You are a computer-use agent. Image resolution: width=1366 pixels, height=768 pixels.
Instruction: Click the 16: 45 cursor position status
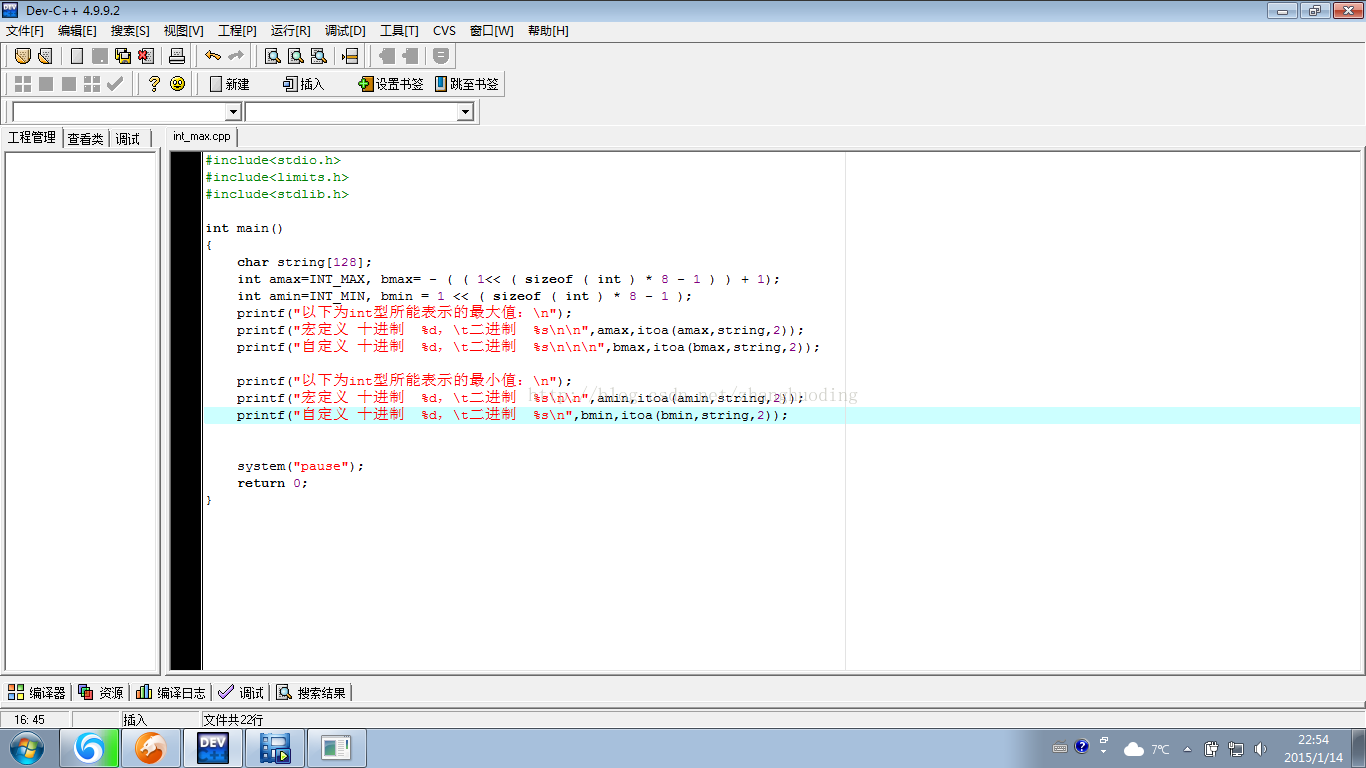pos(30,719)
